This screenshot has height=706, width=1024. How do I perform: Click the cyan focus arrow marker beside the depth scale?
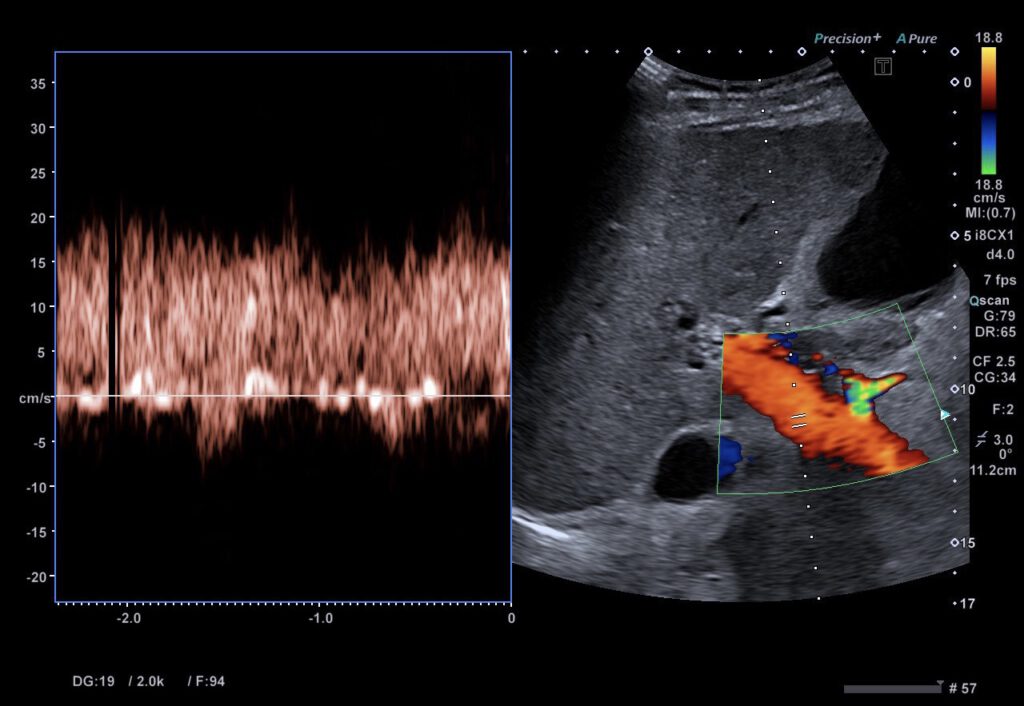[945, 415]
